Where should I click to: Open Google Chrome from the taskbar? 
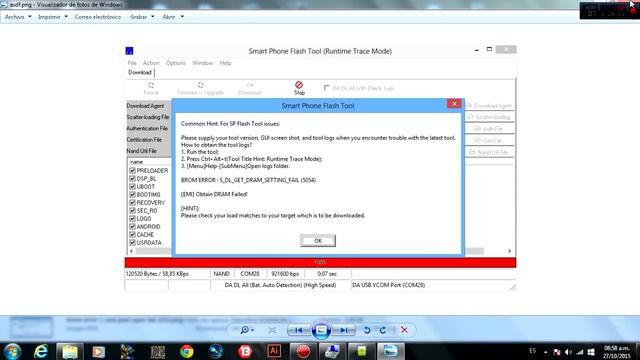pyautogui.click(x=187, y=351)
